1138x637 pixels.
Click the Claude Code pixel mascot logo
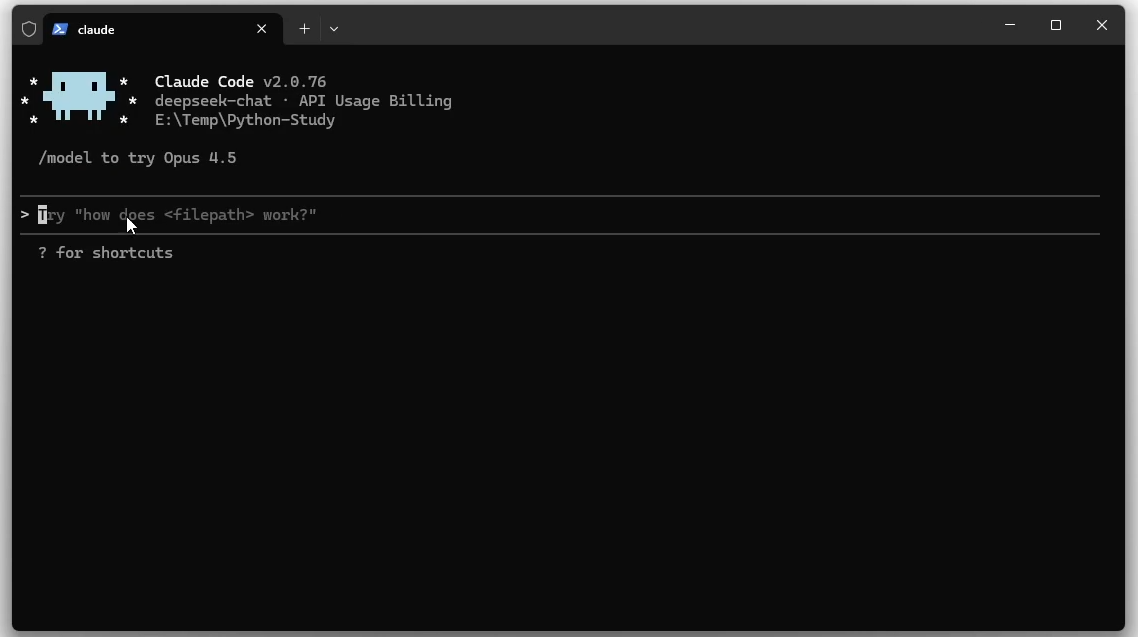click(78, 96)
